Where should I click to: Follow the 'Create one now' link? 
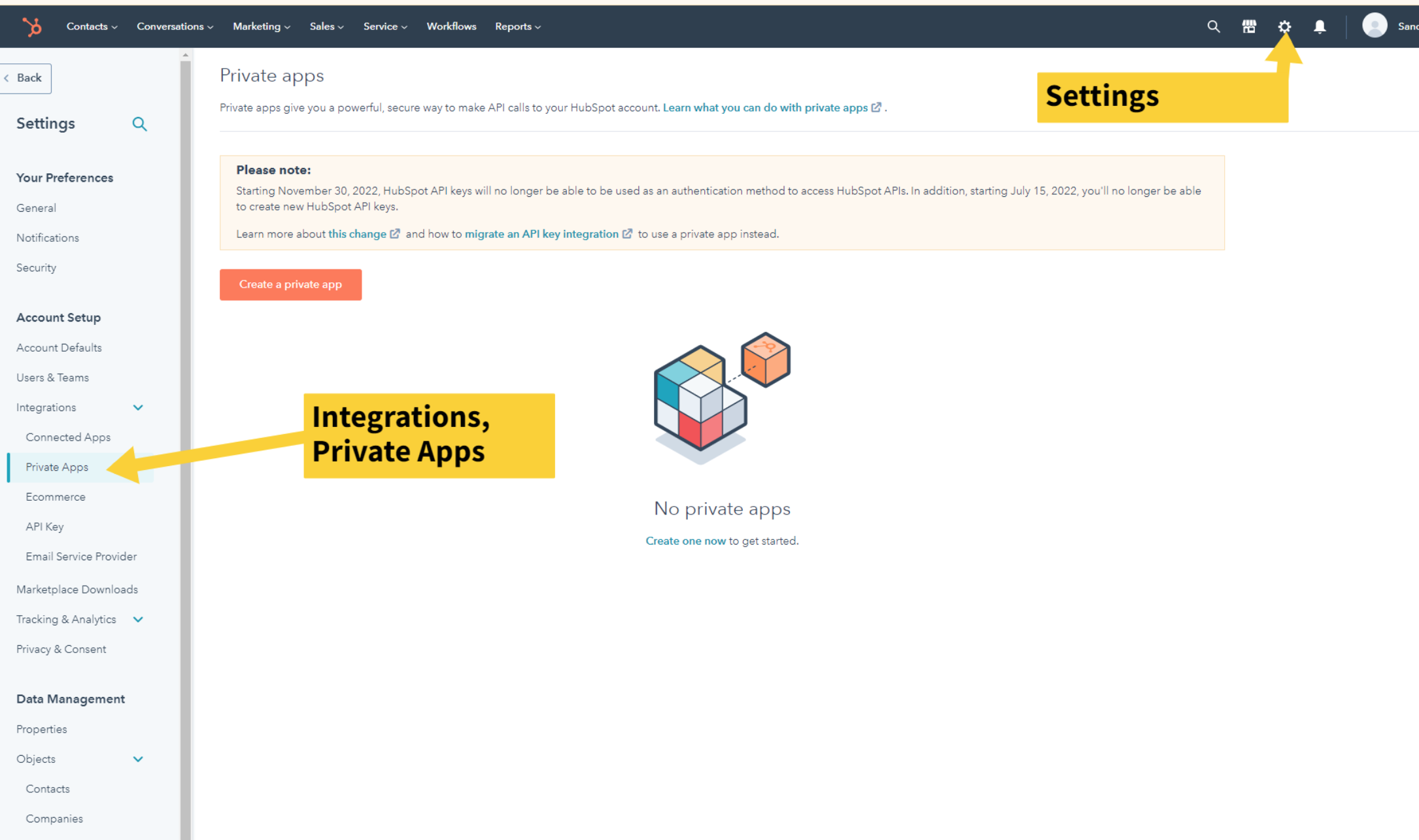point(685,541)
